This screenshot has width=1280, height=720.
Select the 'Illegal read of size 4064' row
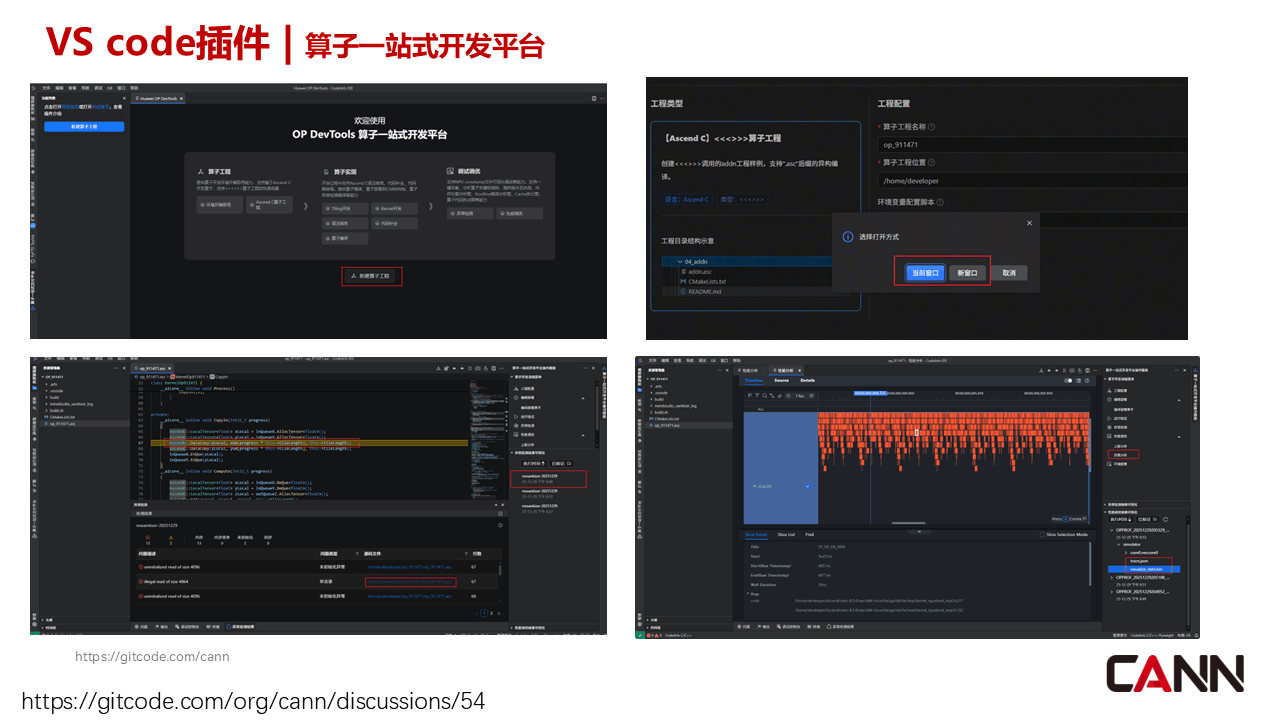pos(317,581)
